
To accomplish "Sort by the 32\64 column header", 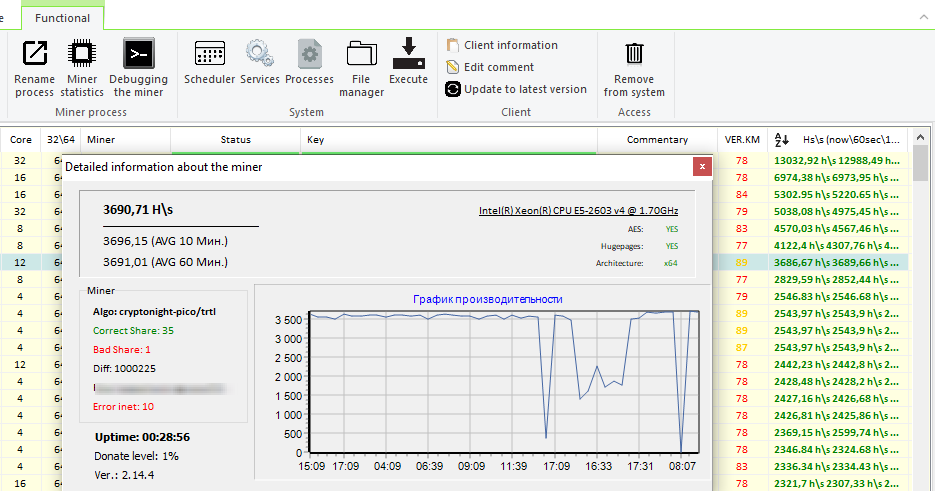I will tap(61, 140).
